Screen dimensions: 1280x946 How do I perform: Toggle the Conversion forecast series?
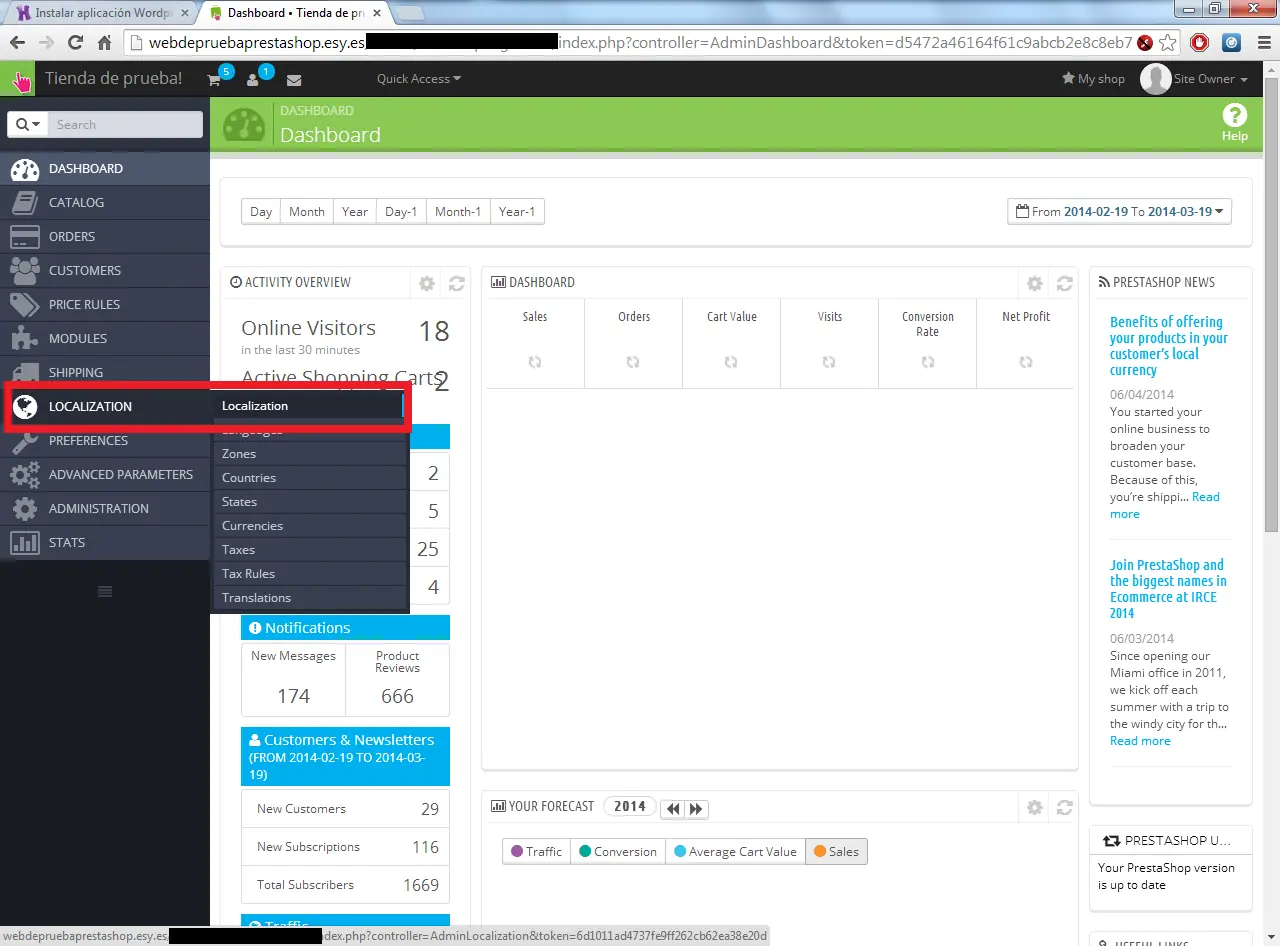coord(618,852)
